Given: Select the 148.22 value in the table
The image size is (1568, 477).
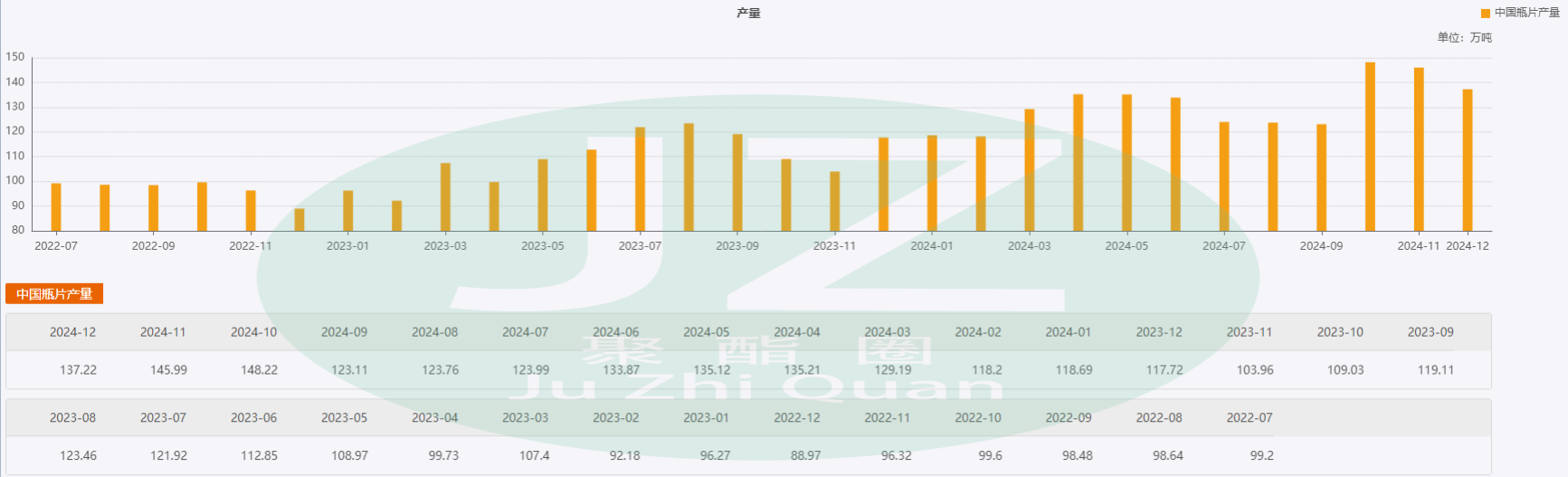Looking at the screenshot, I should [x=259, y=370].
